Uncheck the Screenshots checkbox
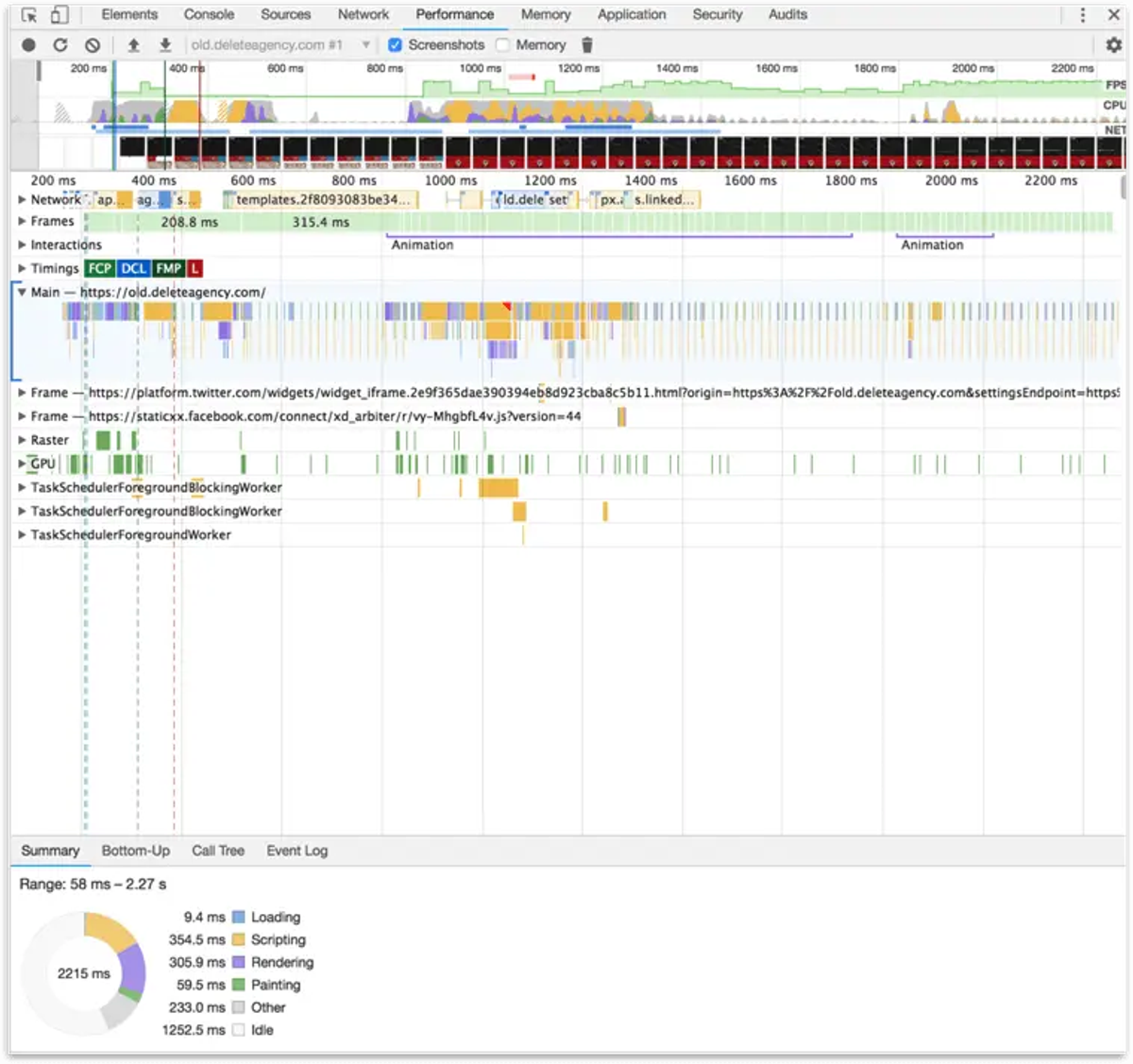 (395, 44)
